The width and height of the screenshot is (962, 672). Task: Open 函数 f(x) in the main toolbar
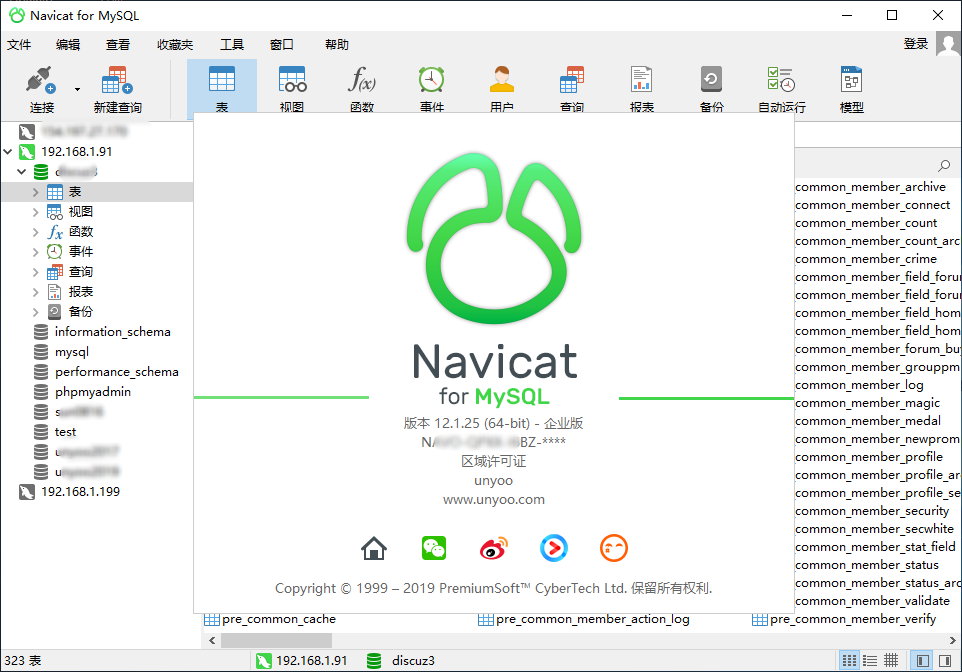point(362,89)
